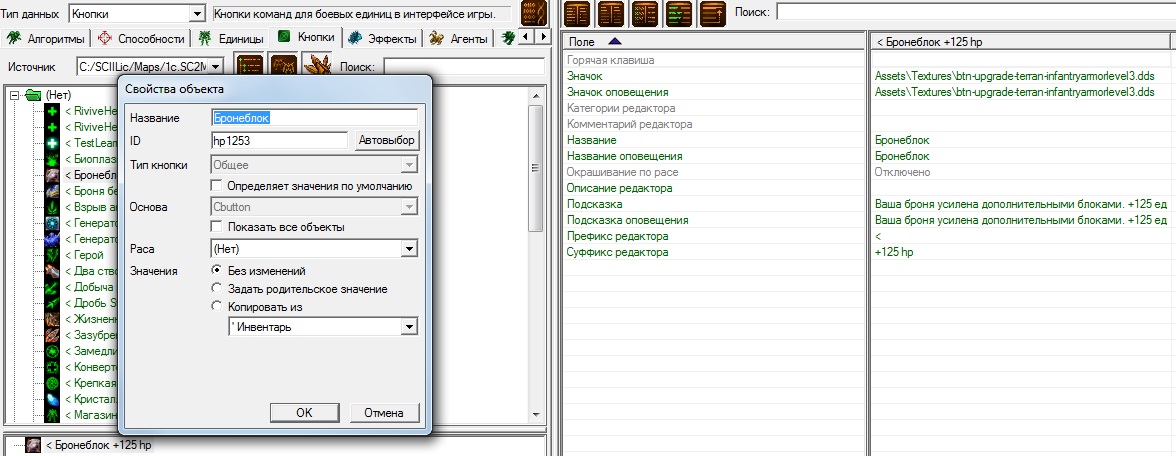Click the tree scrollbar down arrow
1176x456 pixels.
(x=536, y=414)
